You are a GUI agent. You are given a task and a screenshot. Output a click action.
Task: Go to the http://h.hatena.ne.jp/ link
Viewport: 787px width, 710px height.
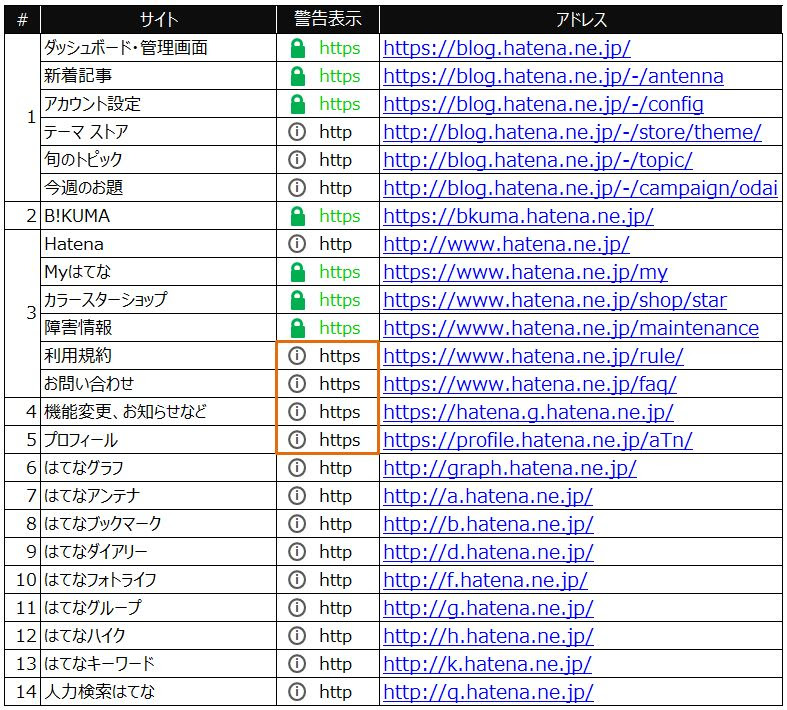[x=488, y=636]
